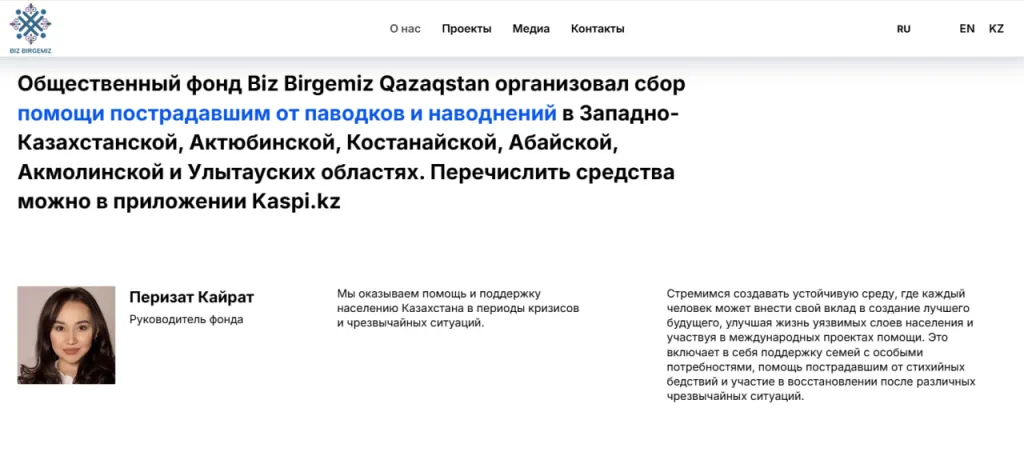This screenshot has width=1024, height=452.
Task: Click the BIZ BIRGEMIZ text under the logo
Action: click(x=30, y=50)
